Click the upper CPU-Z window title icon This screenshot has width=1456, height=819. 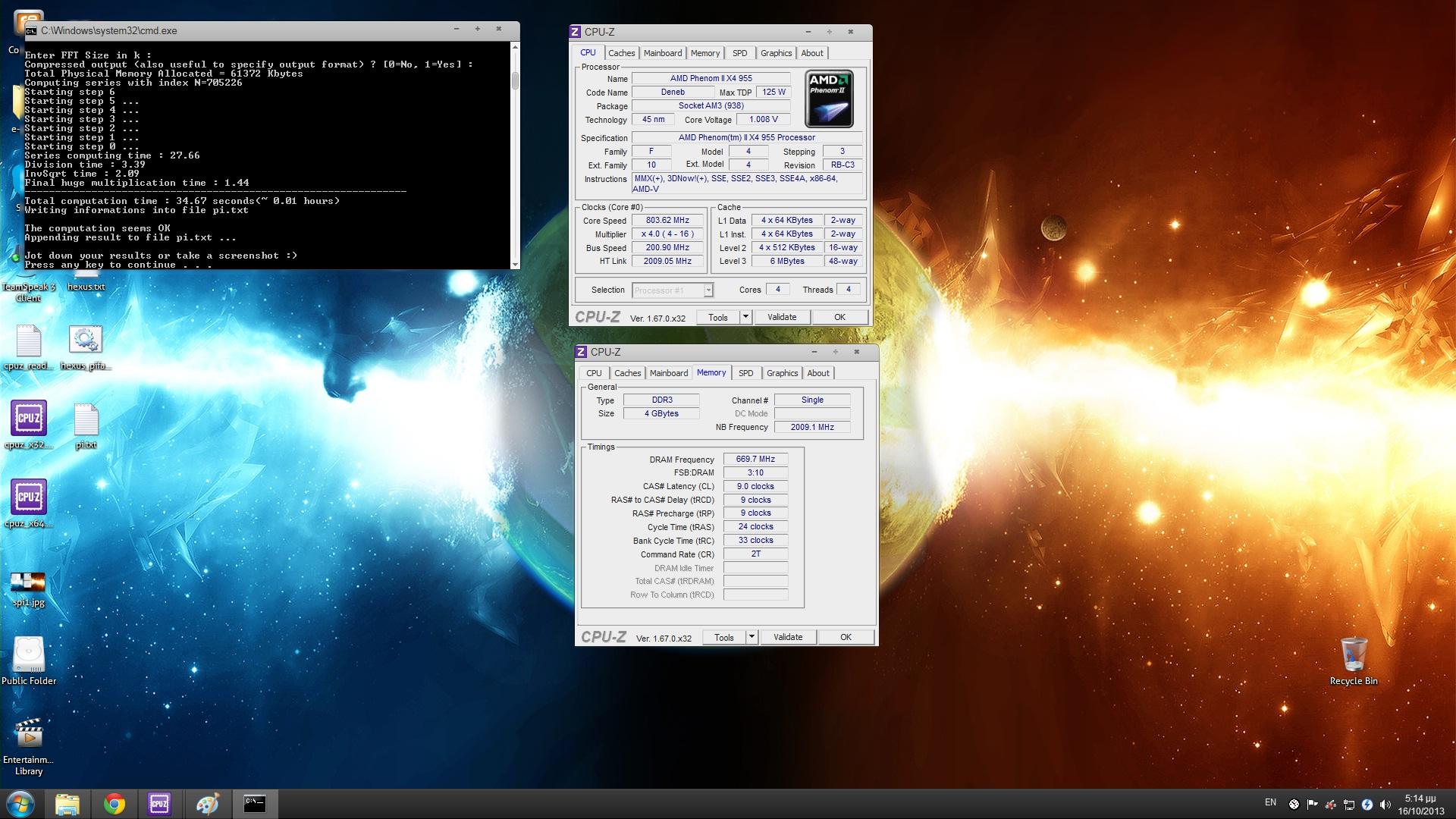click(576, 32)
